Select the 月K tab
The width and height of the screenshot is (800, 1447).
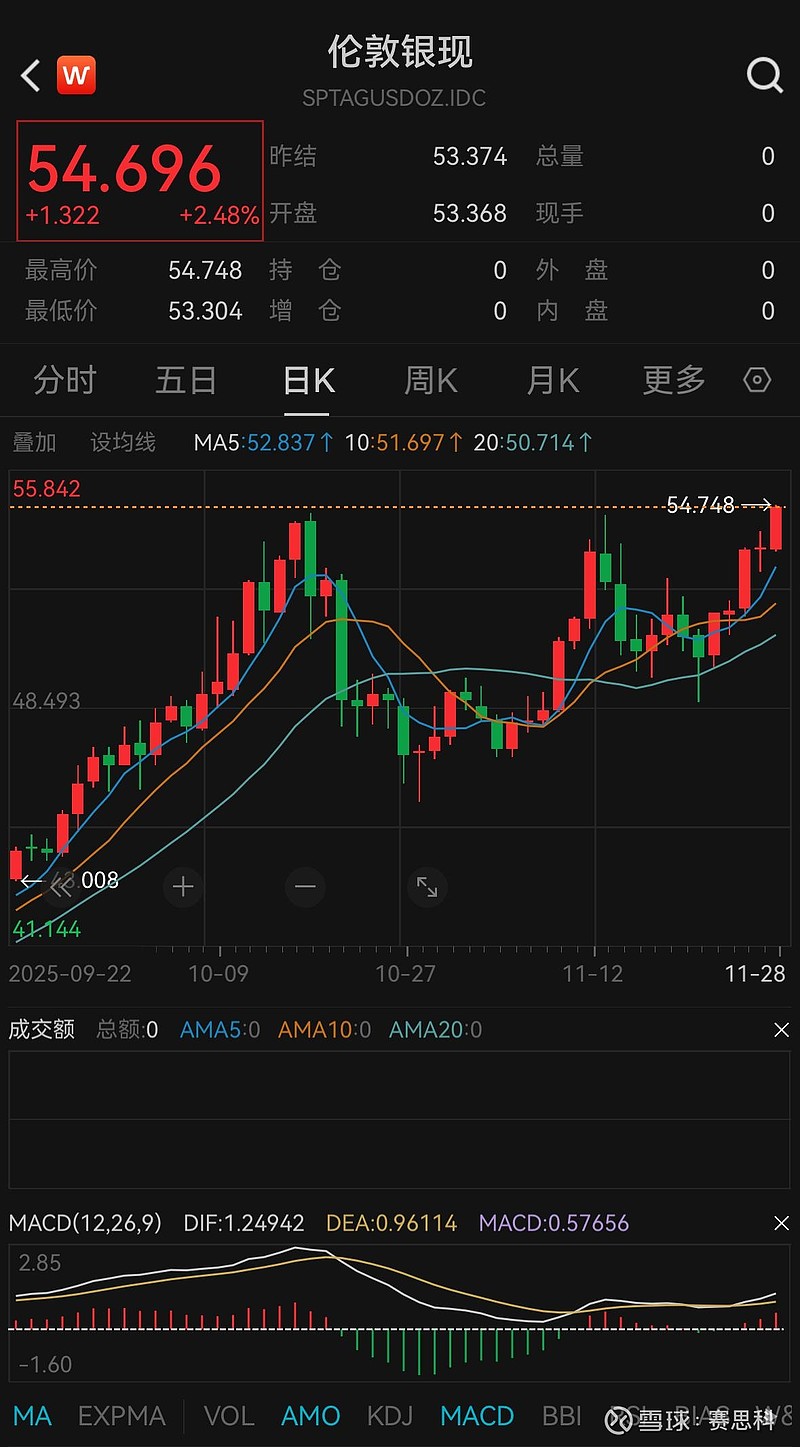click(x=553, y=381)
